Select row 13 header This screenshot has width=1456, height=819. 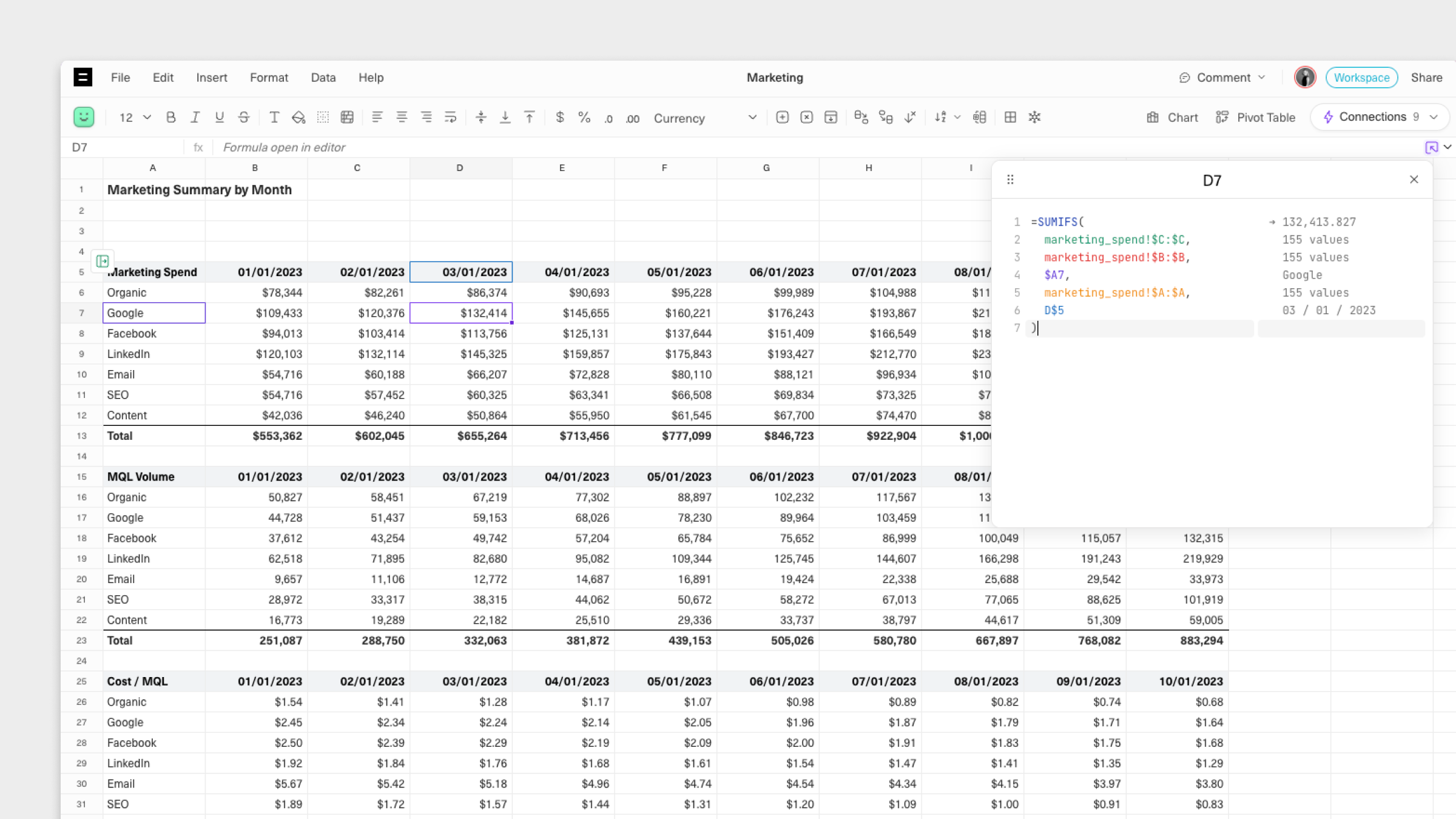point(81,436)
